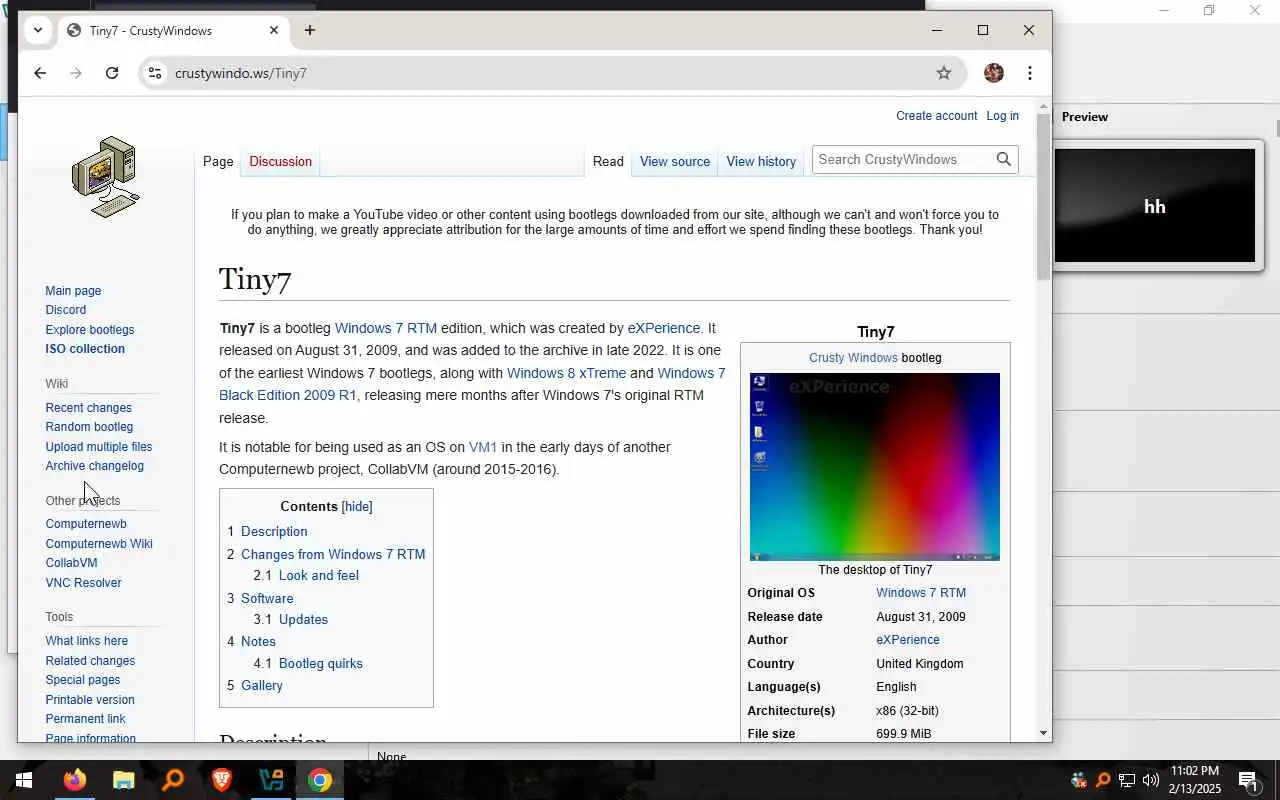Screen dimensions: 1280x800
Task: Open the Tiny7 desktop screenshot thumbnail
Action: pos(875,467)
